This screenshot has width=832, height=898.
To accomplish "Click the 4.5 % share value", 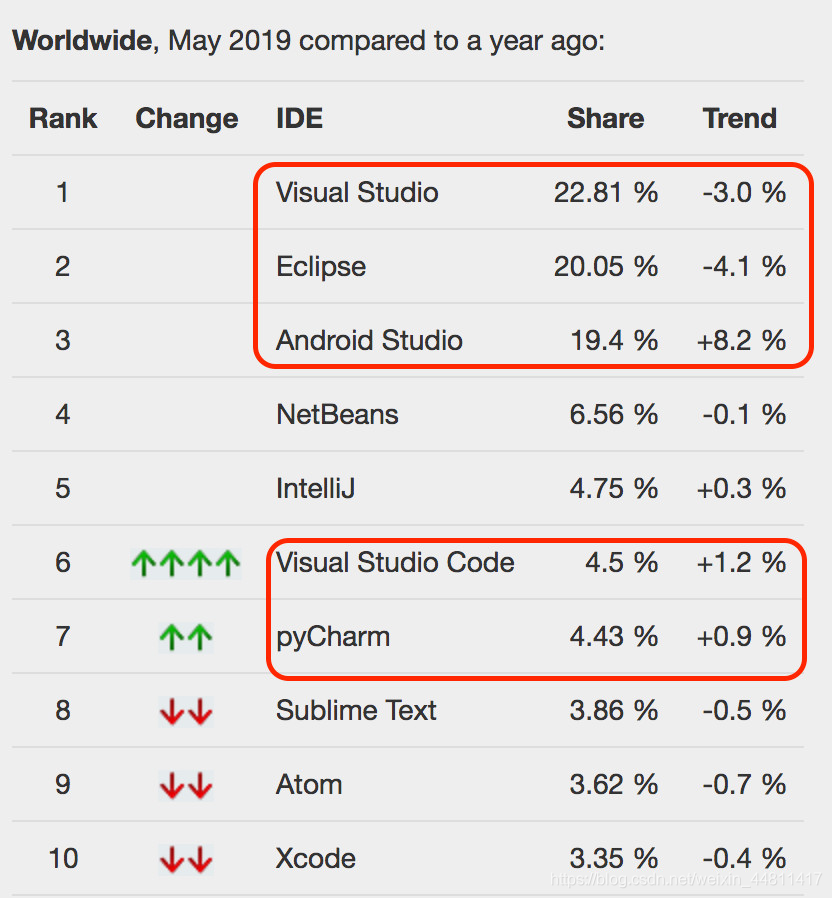I will click(x=622, y=562).
